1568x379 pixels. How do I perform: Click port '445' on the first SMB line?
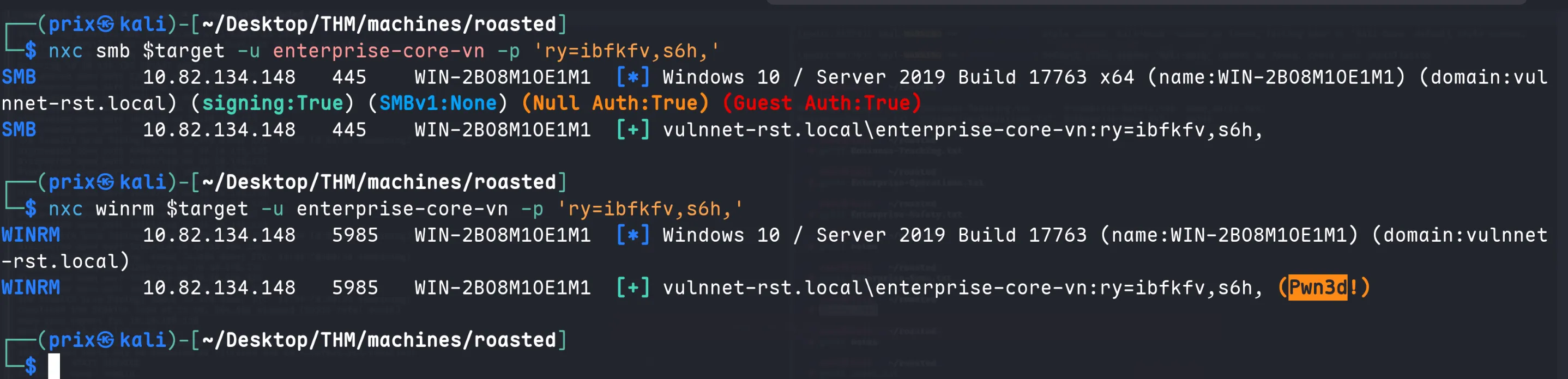coord(349,77)
